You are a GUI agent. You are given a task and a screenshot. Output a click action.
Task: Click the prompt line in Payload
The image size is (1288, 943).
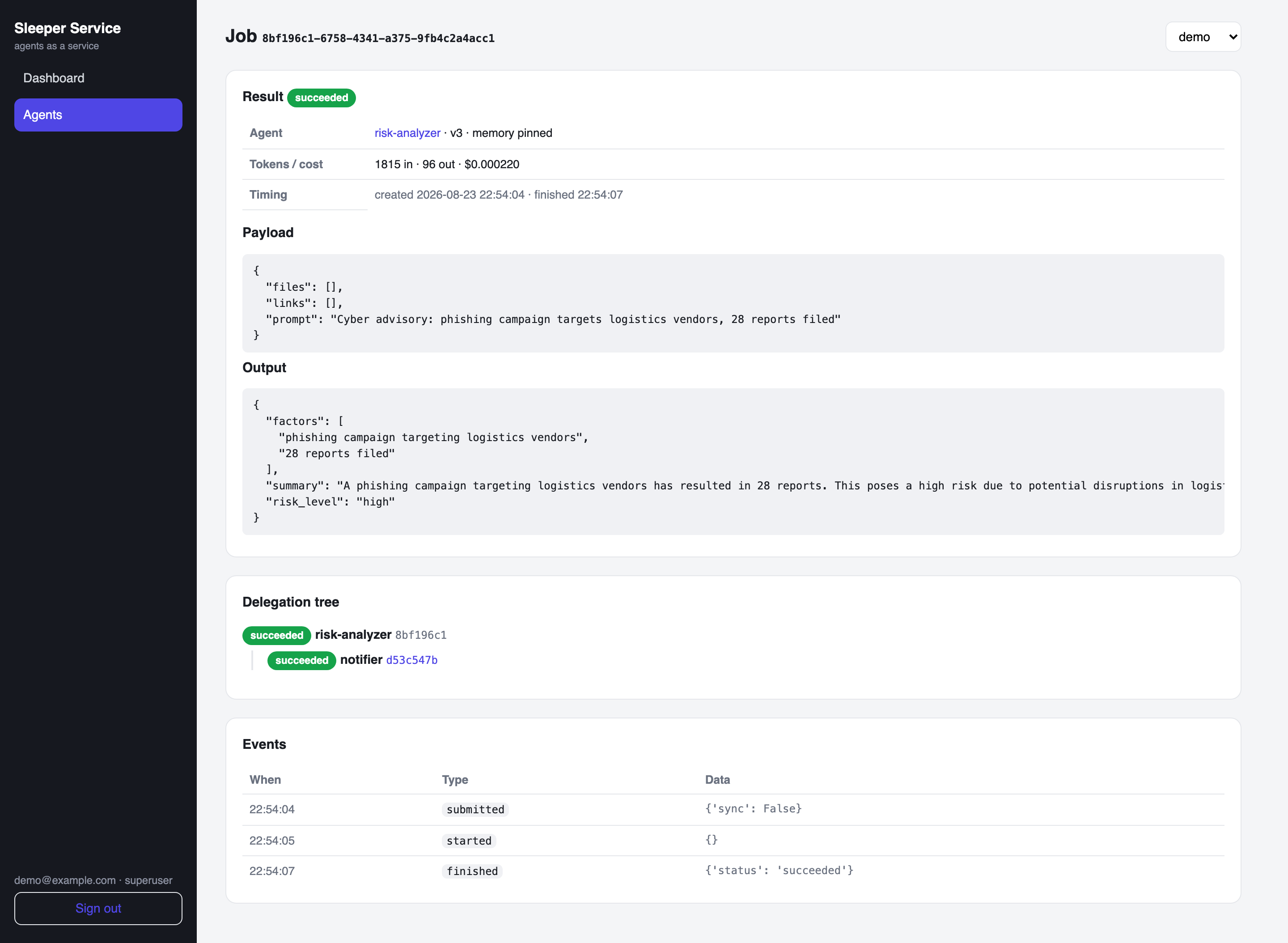(553, 319)
